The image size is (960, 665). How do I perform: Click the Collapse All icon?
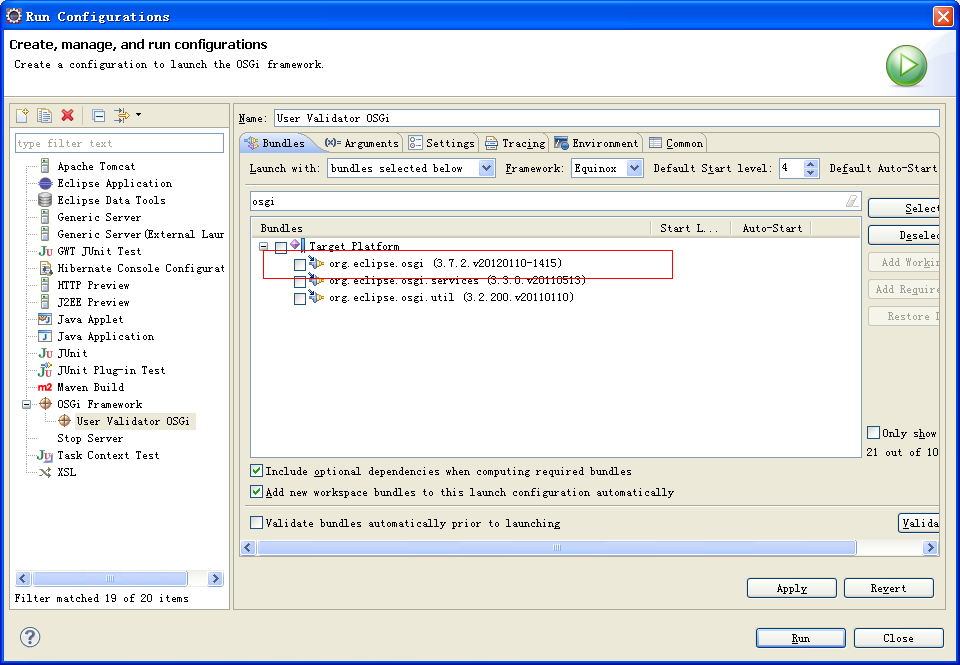(99, 115)
